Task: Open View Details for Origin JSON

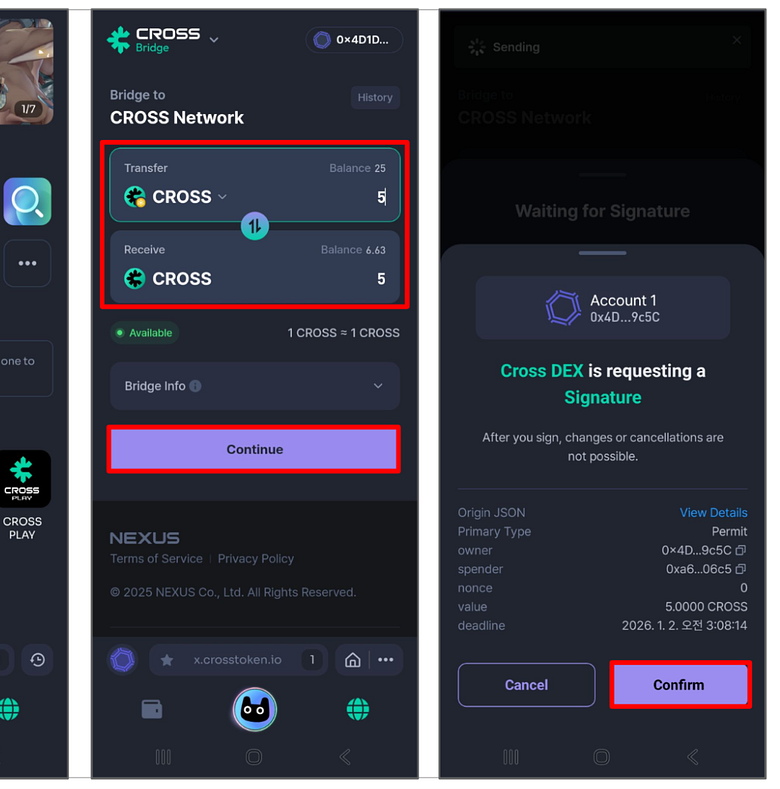Action: 713,513
